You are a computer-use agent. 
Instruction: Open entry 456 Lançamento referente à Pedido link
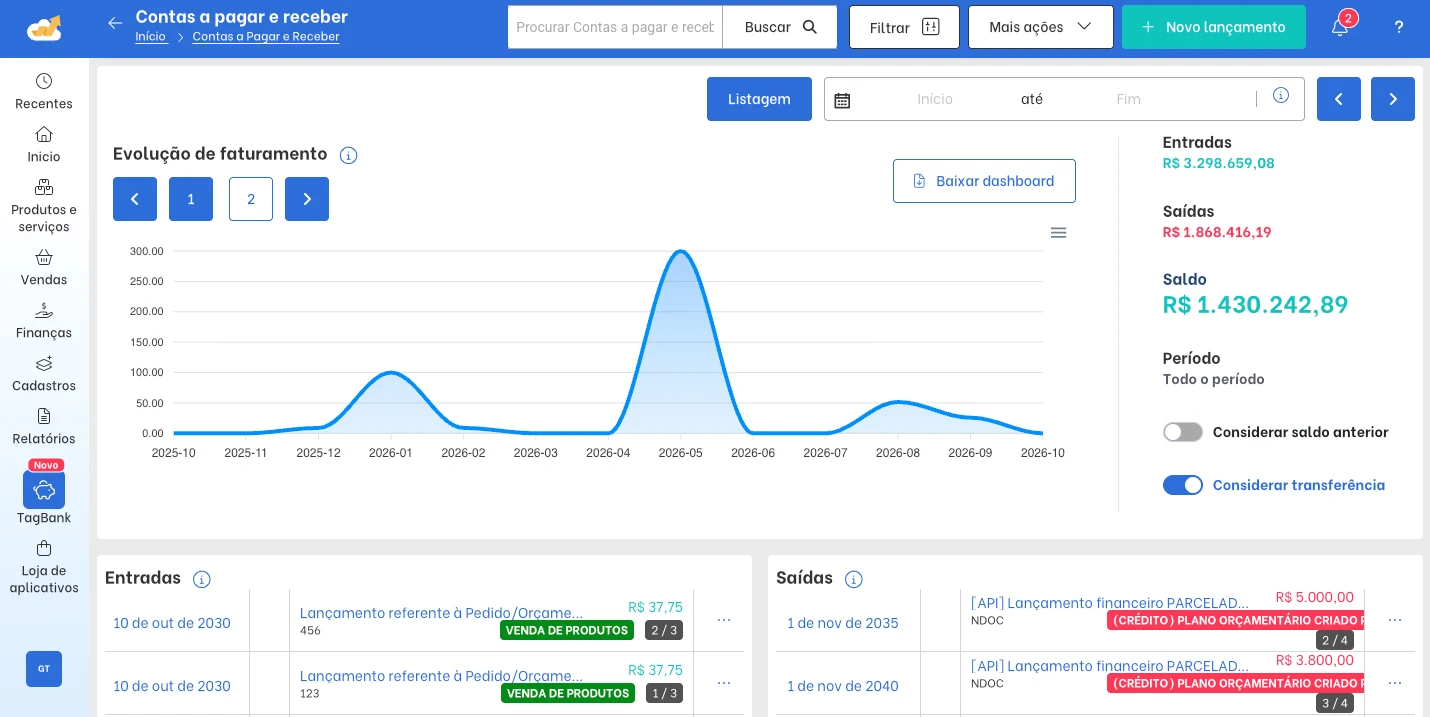(441, 612)
